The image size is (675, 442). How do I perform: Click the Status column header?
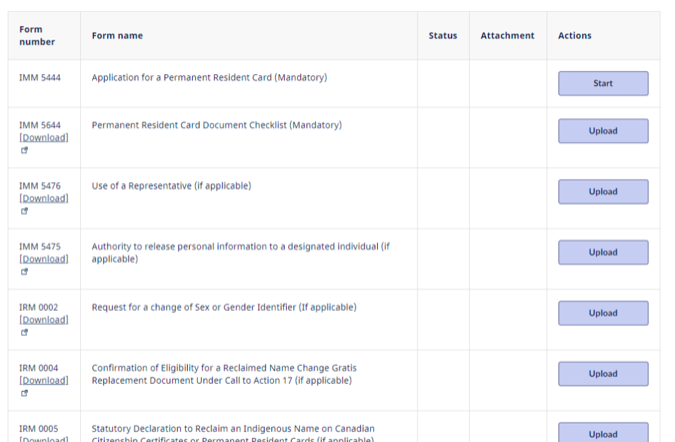(442, 36)
